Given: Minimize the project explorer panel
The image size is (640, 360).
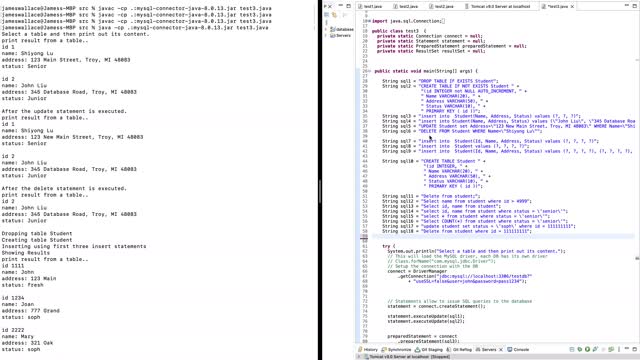Looking at the screenshot, I should point(340,5).
